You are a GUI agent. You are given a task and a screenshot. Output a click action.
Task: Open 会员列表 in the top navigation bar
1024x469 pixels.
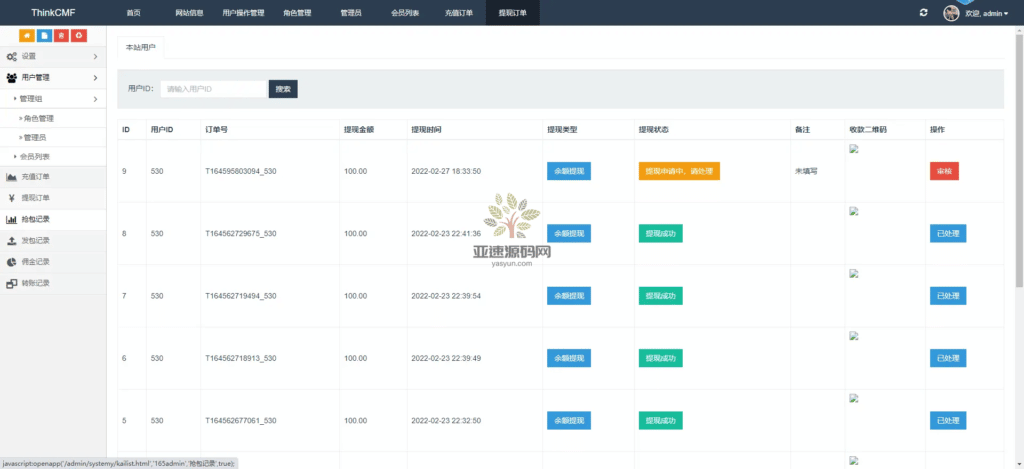tap(404, 13)
